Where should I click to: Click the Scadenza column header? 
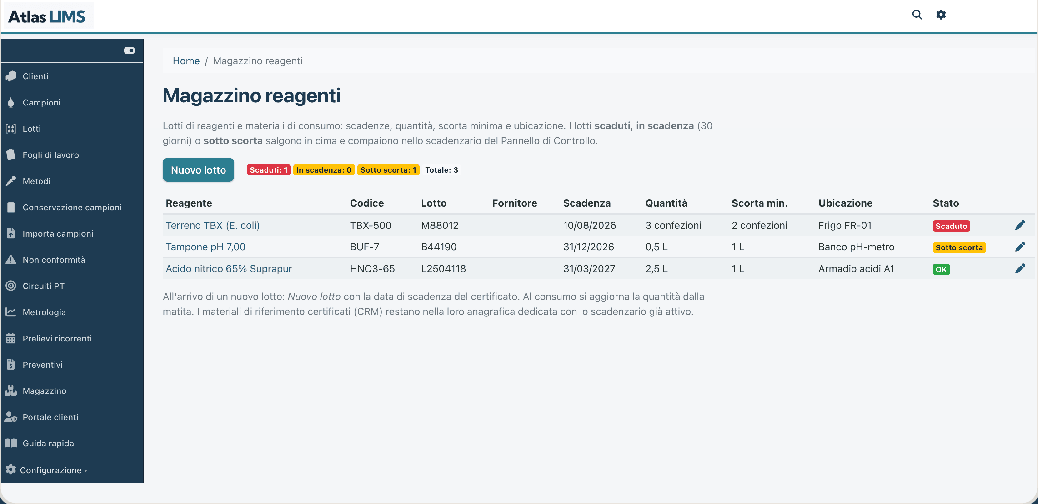587,203
